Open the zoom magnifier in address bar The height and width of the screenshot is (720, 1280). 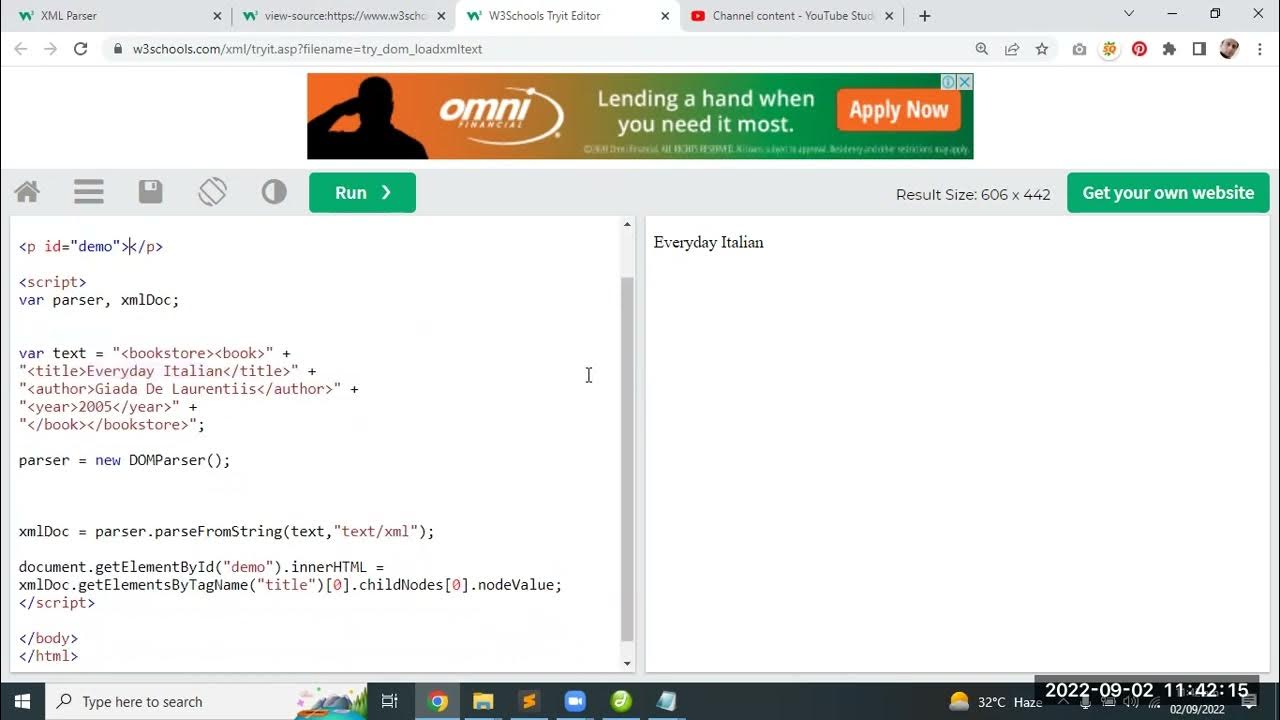click(x=982, y=49)
